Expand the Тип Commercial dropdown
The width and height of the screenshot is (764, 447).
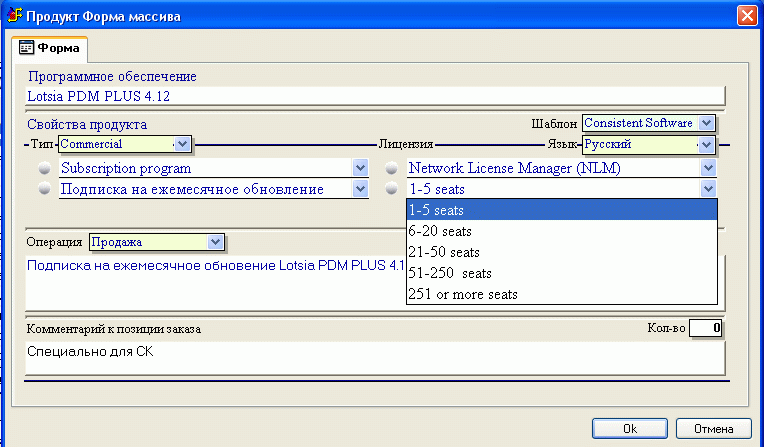point(182,144)
